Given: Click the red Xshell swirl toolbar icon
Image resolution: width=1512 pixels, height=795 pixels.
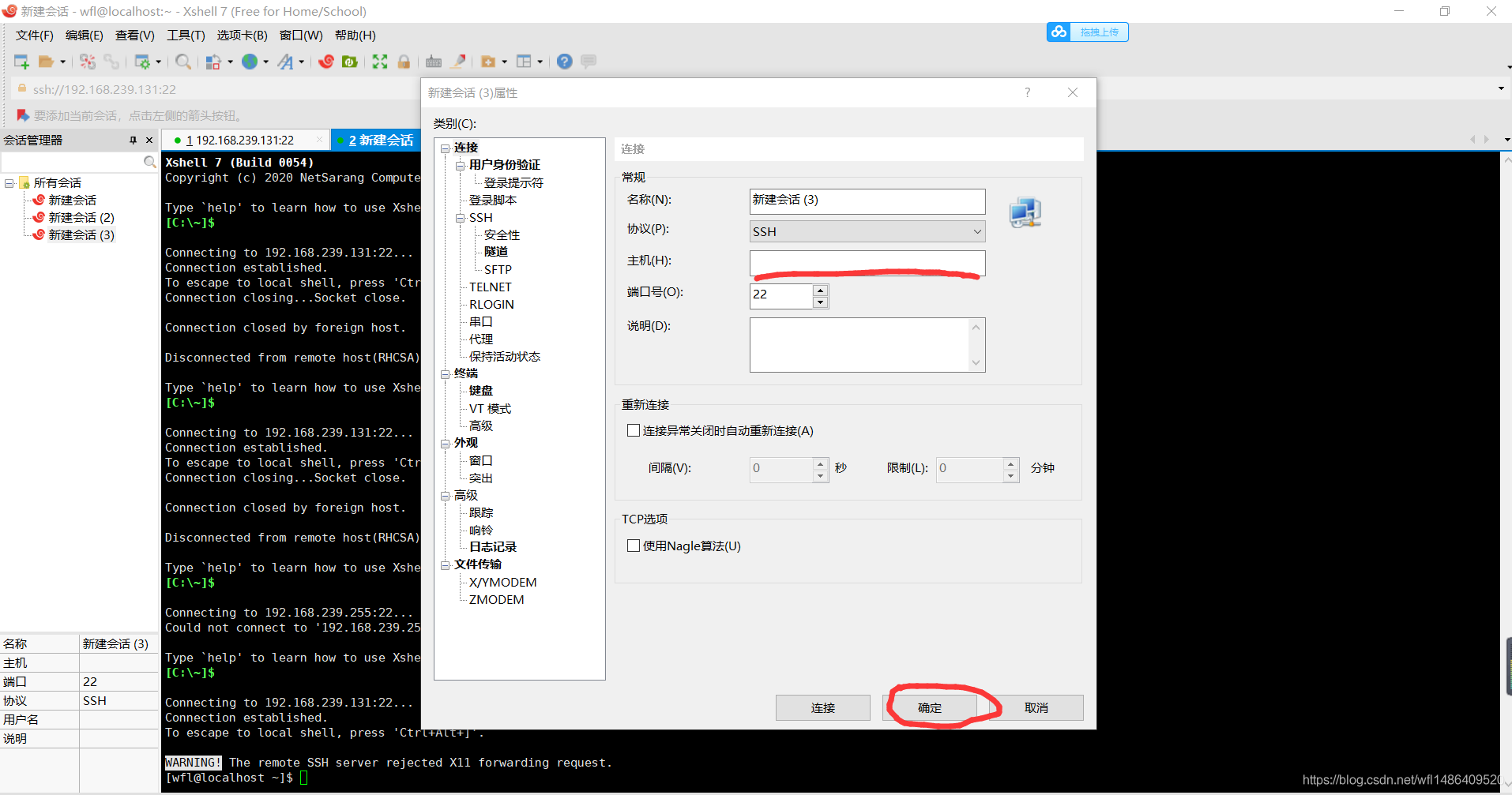Looking at the screenshot, I should pyautogui.click(x=326, y=62).
